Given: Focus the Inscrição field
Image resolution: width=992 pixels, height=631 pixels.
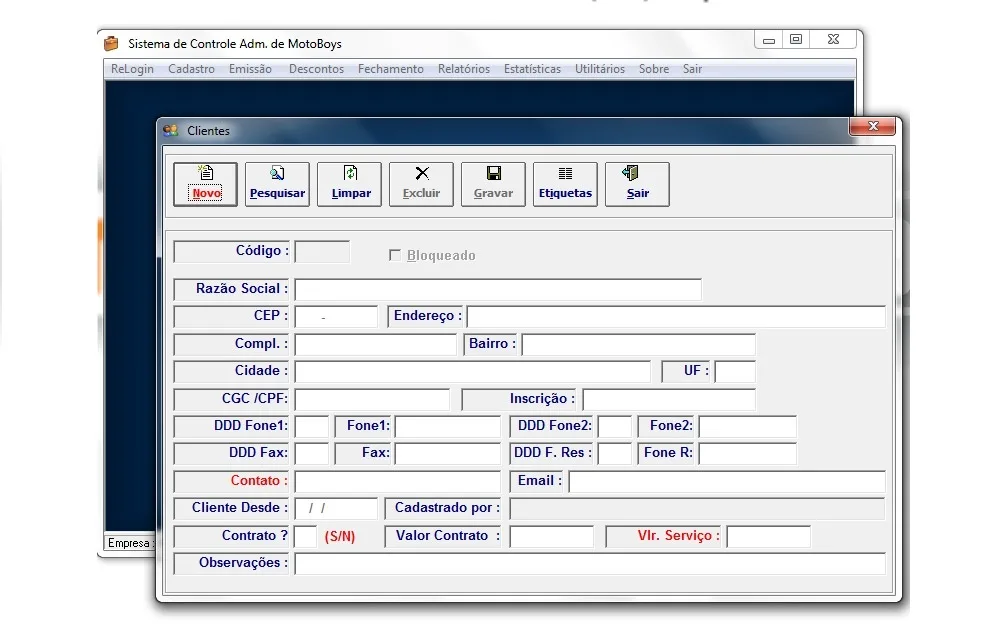Looking at the screenshot, I should (669, 399).
